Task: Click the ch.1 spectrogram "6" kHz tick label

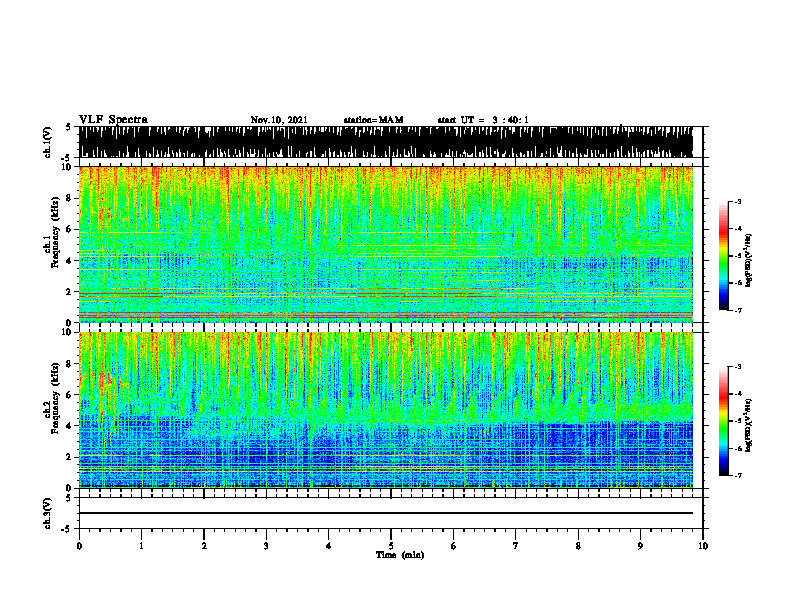Action: tap(70, 229)
